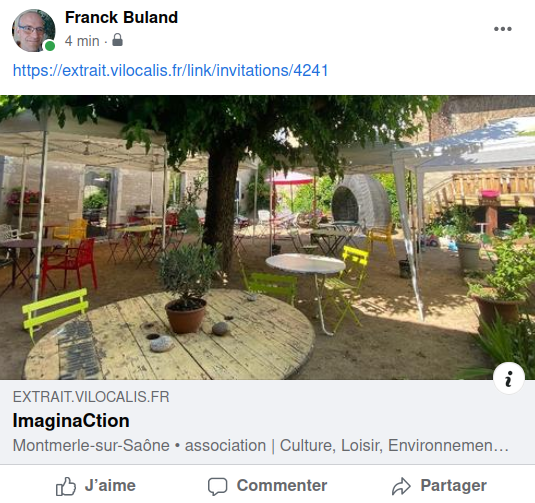535x503 pixels.
Task: Click the lock privacy icon
Action: coord(117,40)
